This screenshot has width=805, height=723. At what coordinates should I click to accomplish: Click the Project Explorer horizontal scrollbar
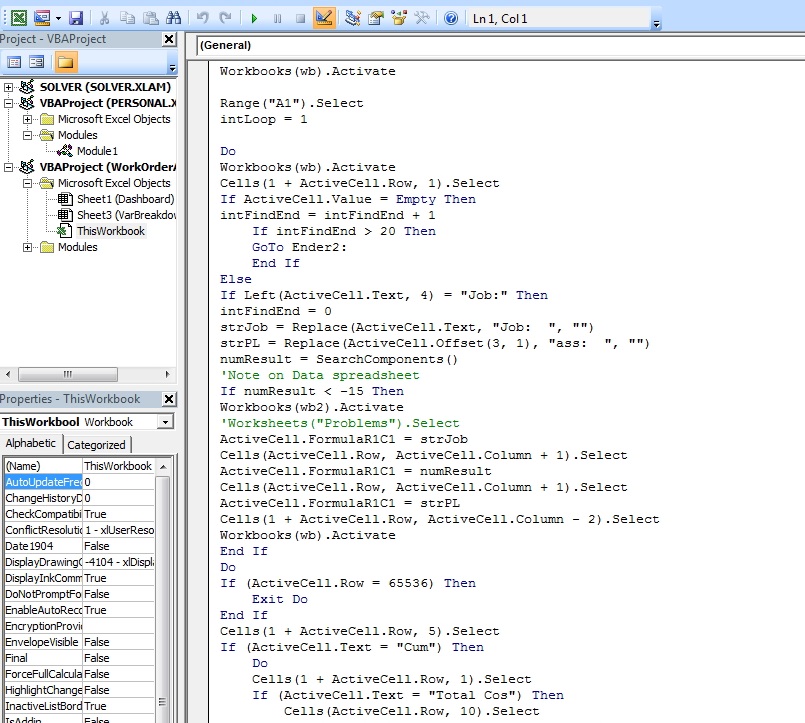[66, 372]
